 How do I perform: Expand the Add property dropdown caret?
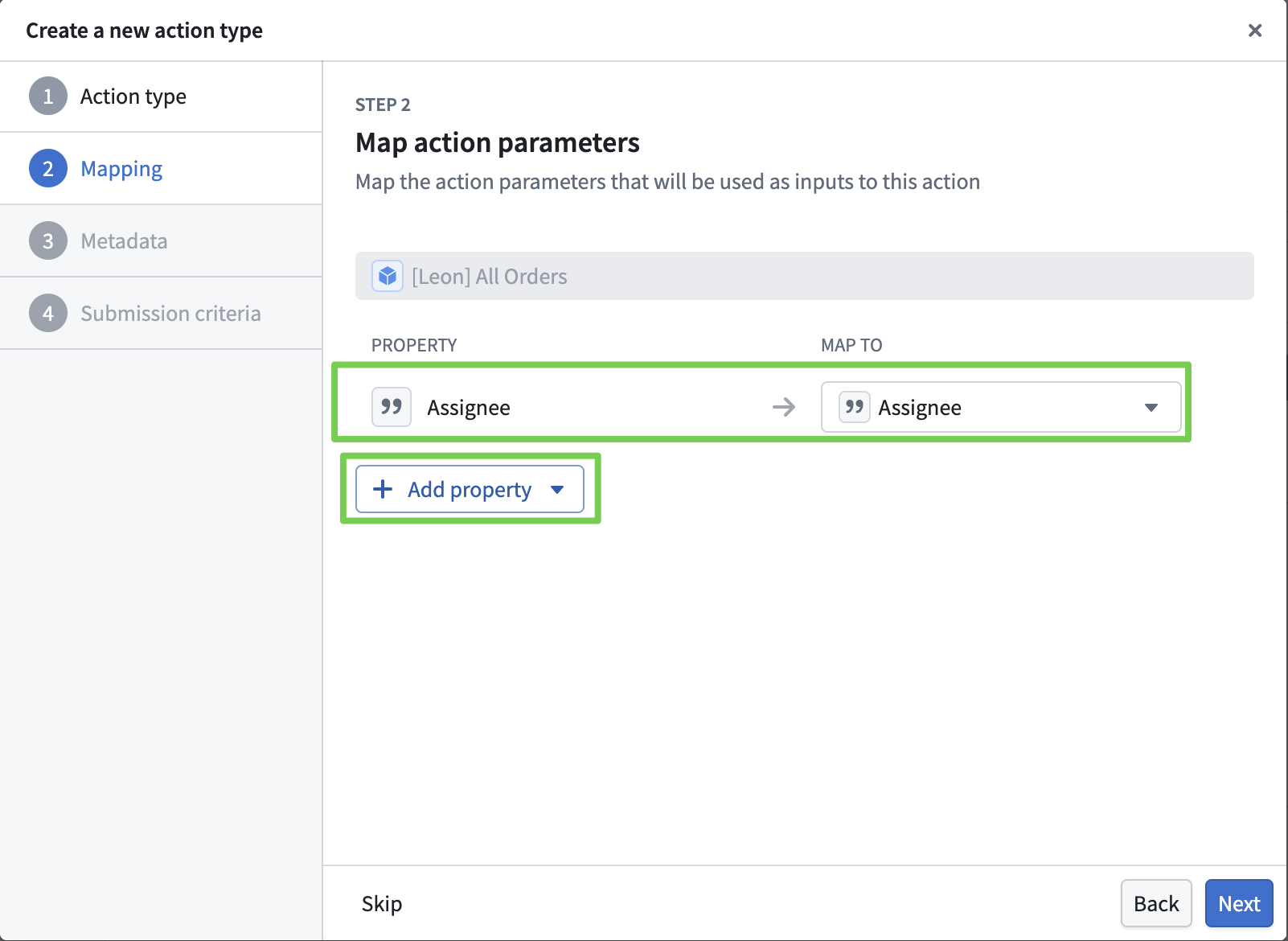pos(557,490)
